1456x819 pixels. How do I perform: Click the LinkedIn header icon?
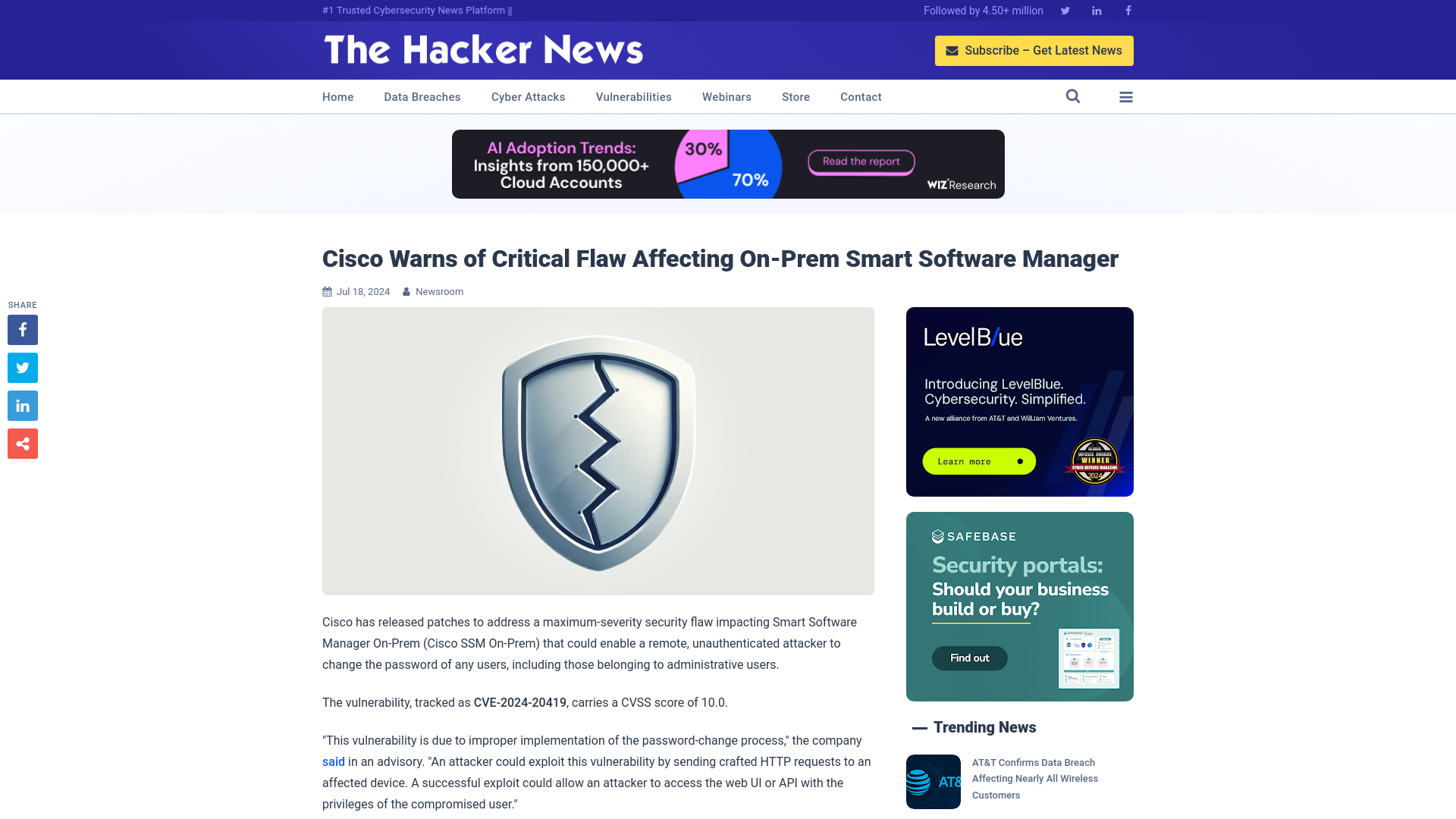point(1096,10)
